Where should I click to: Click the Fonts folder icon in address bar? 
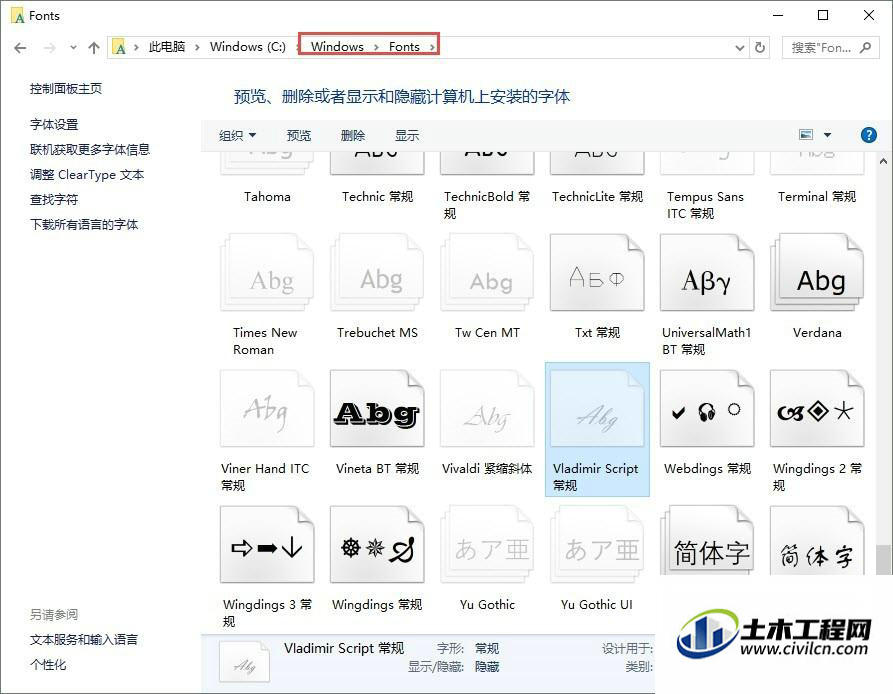click(119, 47)
